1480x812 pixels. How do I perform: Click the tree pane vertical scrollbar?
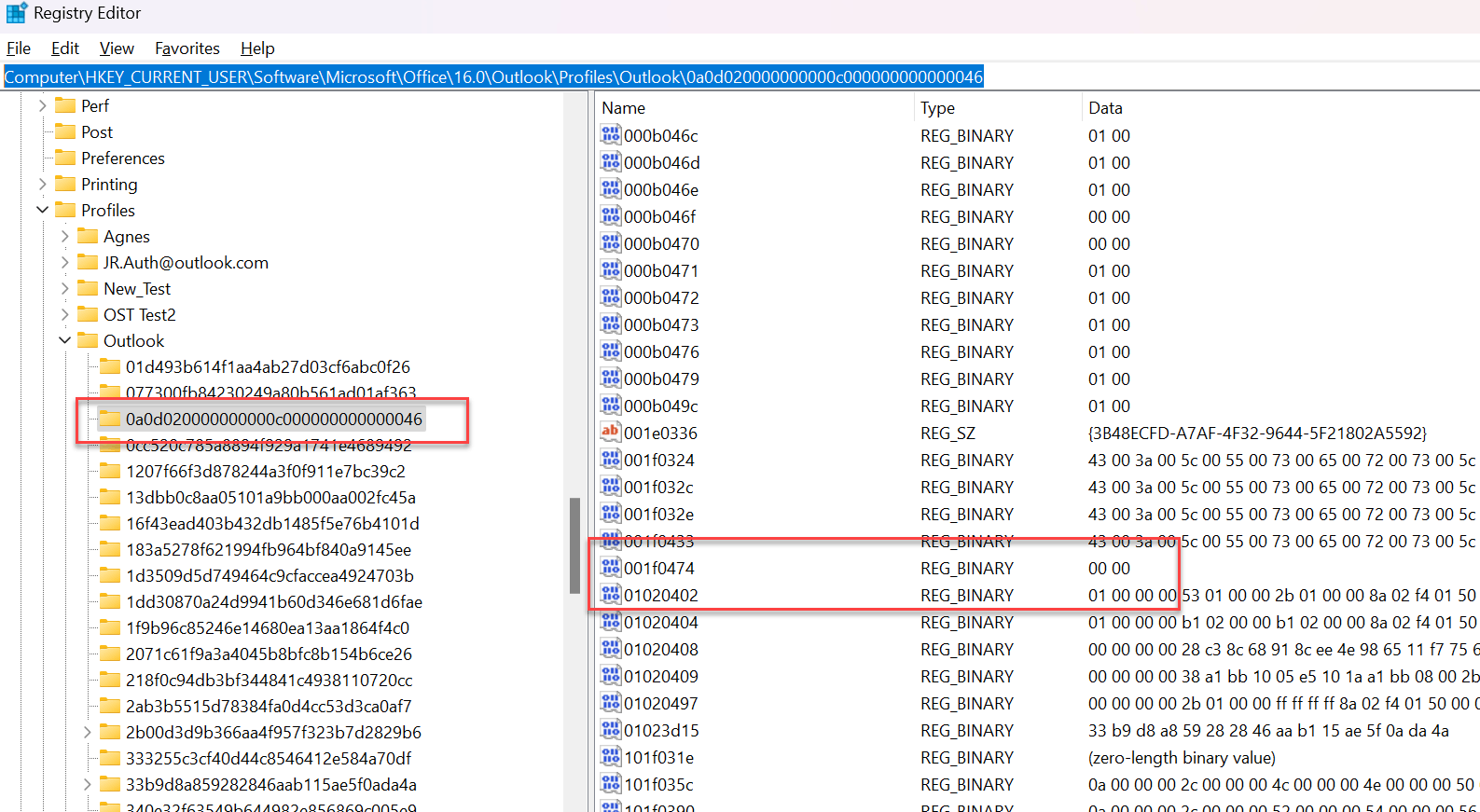pos(574,545)
